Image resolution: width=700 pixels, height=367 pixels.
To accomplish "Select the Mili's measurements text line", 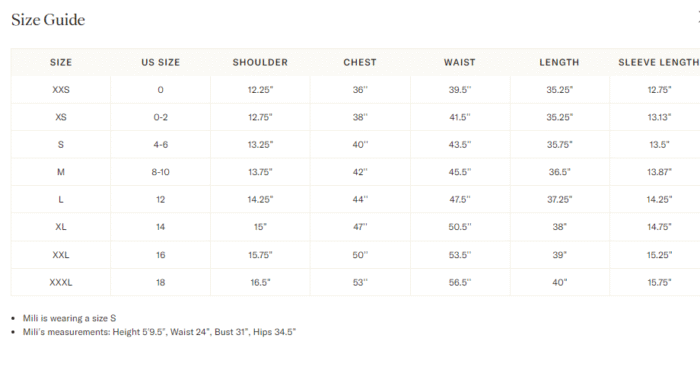I will point(159,332).
